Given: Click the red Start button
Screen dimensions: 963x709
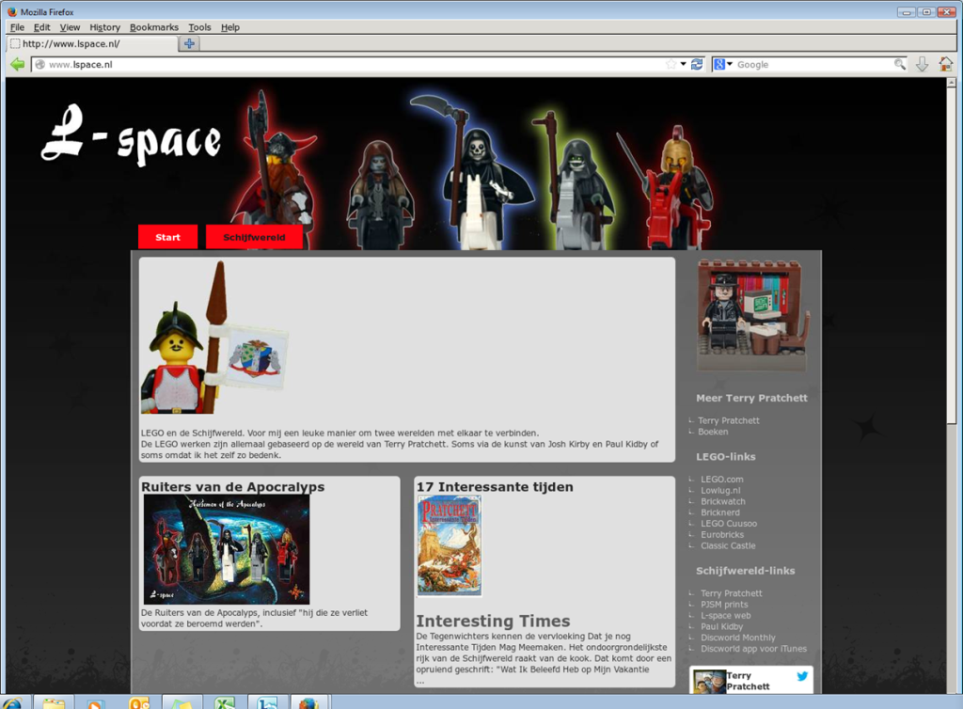Looking at the screenshot, I should coord(168,237).
